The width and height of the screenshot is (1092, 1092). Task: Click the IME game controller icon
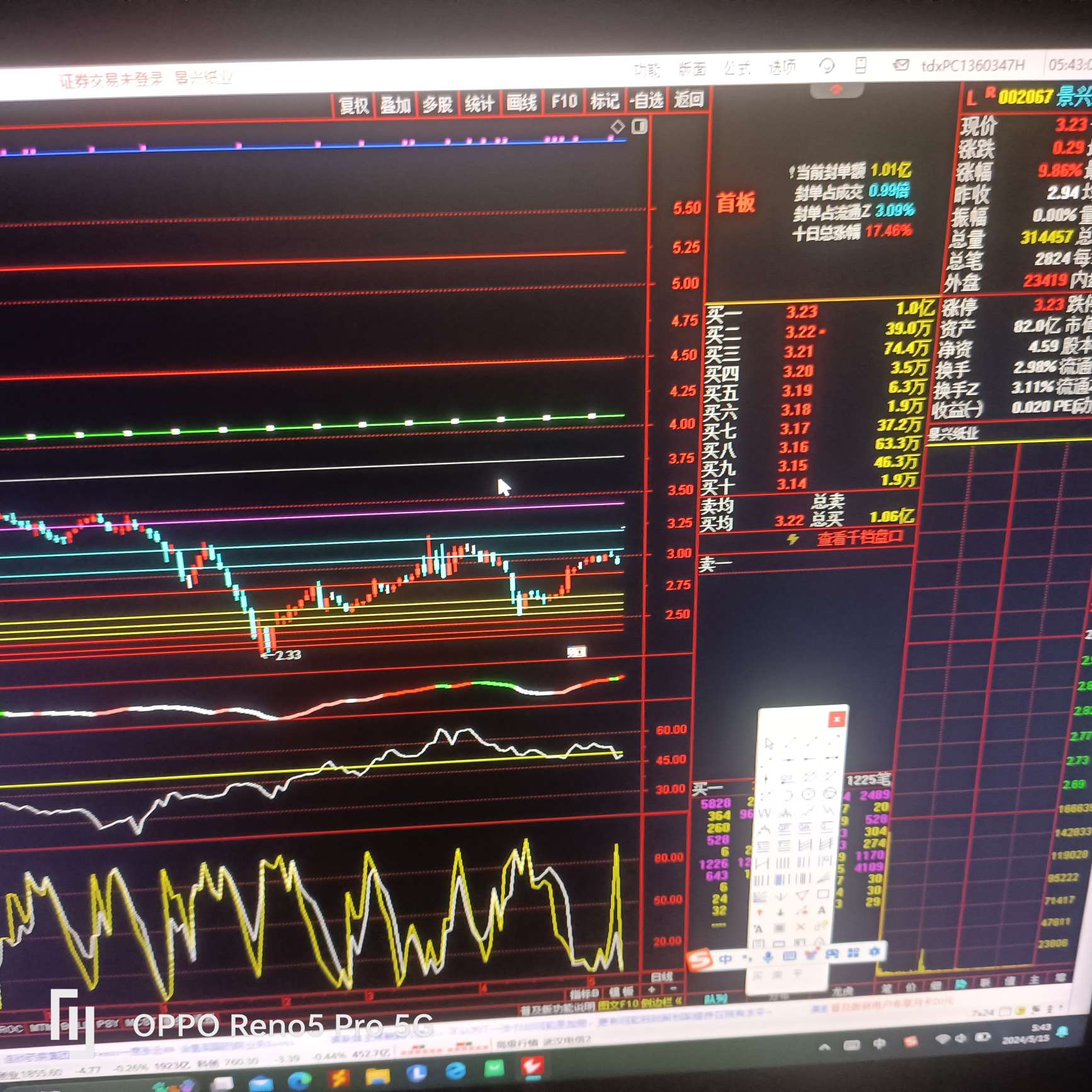831,954
